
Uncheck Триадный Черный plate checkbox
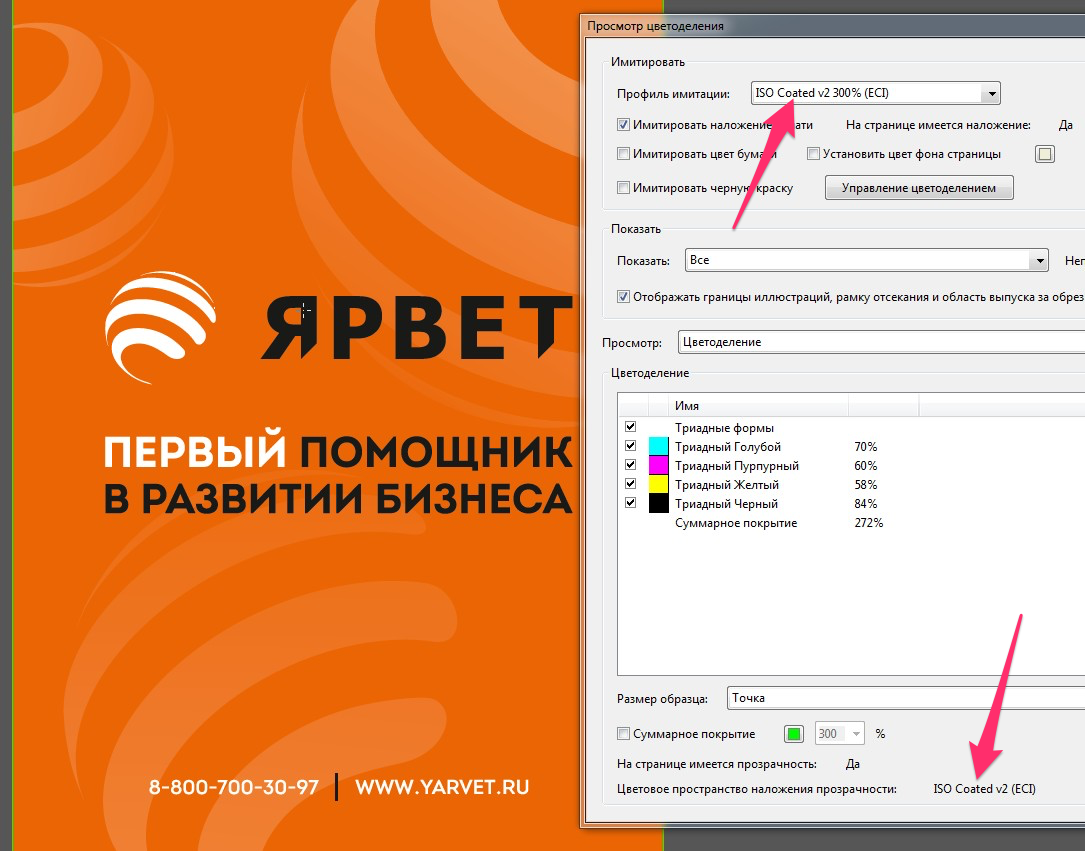click(x=630, y=503)
